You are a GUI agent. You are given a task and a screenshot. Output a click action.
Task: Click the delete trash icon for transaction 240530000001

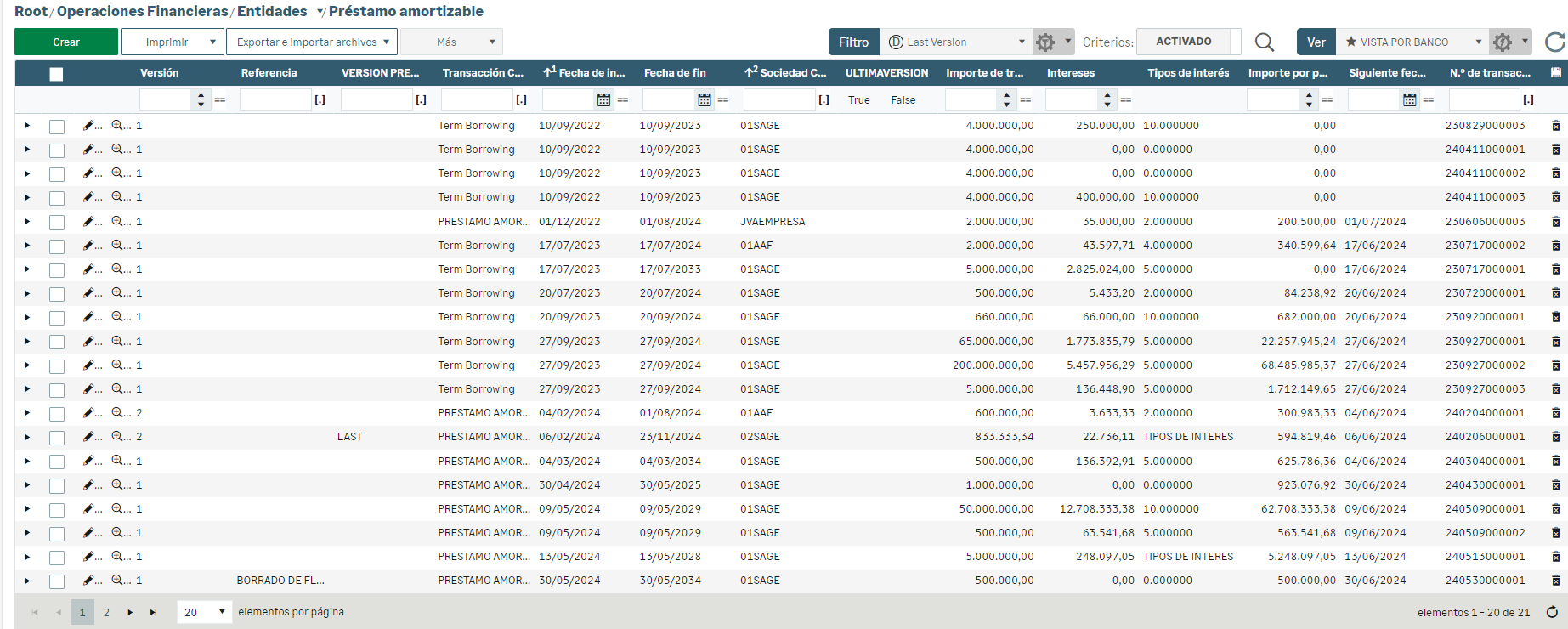tap(1555, 581)
